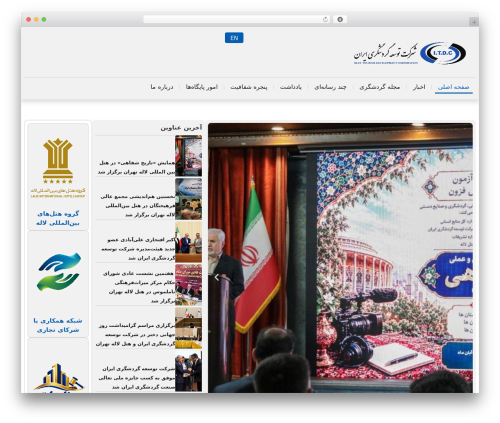
Task: Open the headline about دکتر افتخاری علی‌آبادی
Action: point(138,249)
